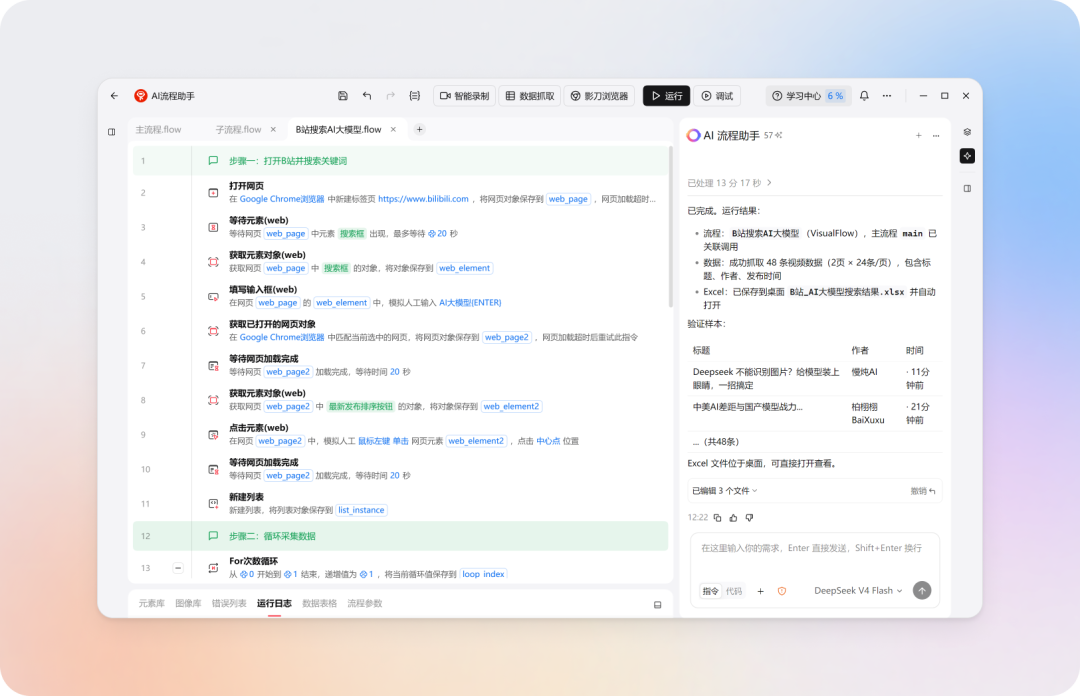
Task: Expand 已处理 13 分 17 秒 details
Action: (729, 183)
